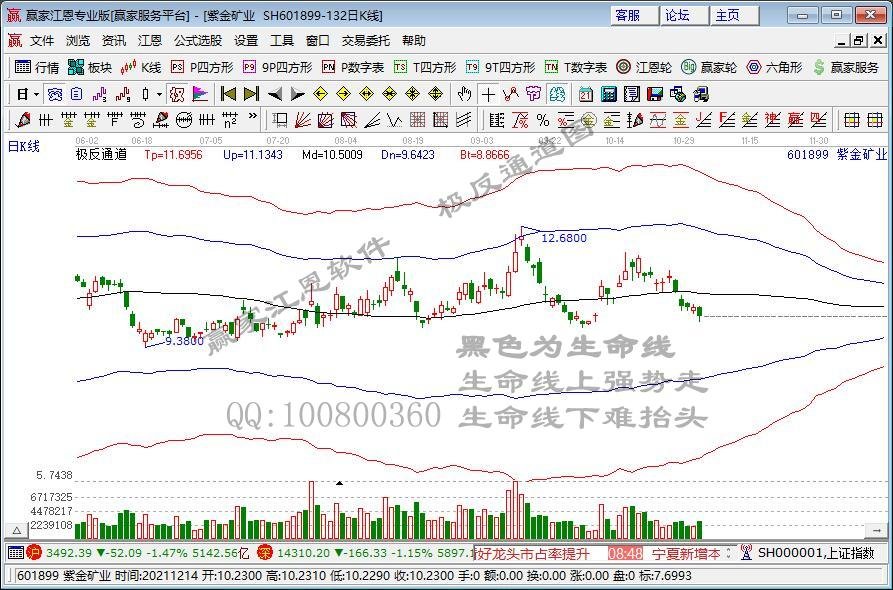Toggle the 极 channel indicator button
Image resolution: width=893 pixels, height=590 pixels.
(x=177, y=94)
